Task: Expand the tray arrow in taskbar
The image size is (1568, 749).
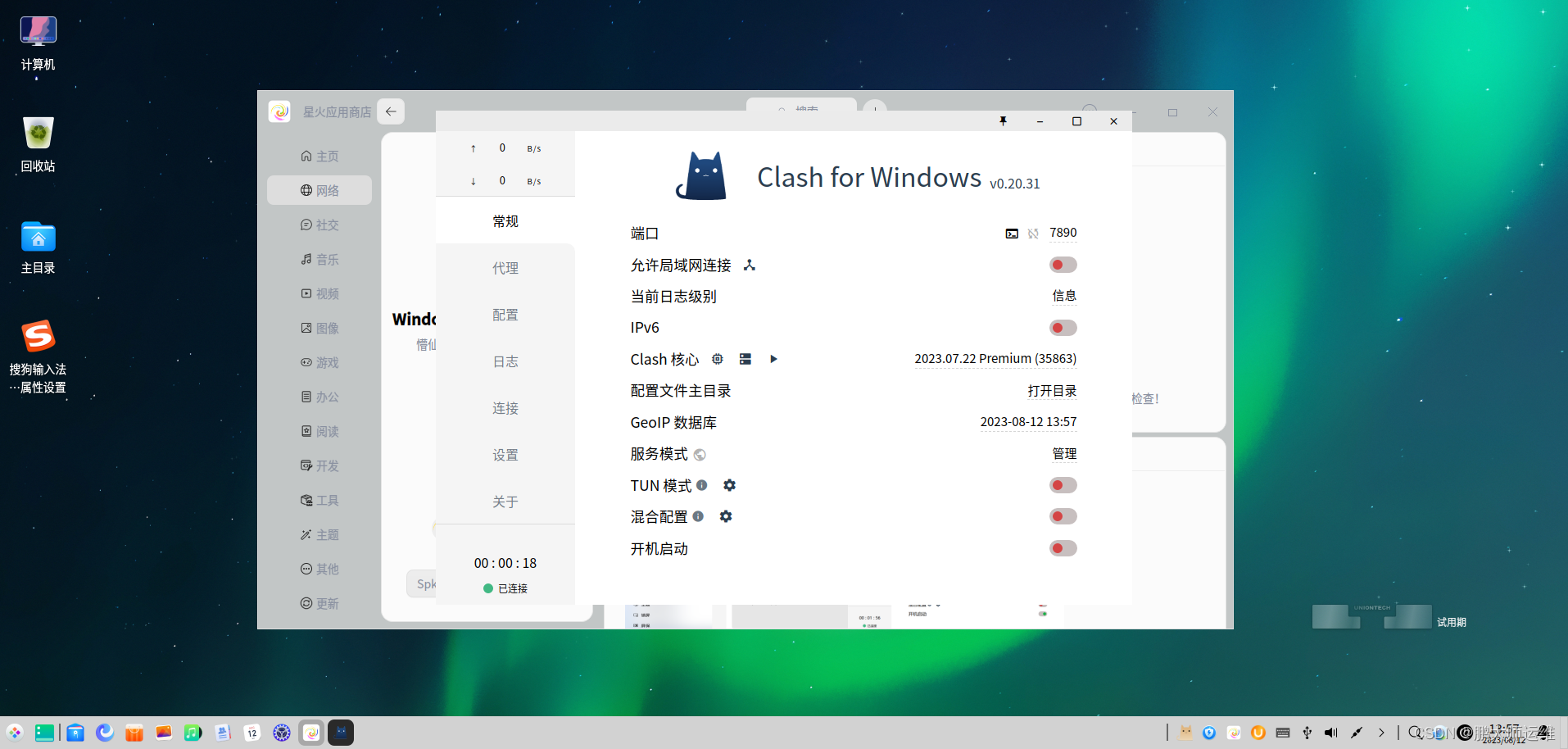Action: tap(1381, 733)
